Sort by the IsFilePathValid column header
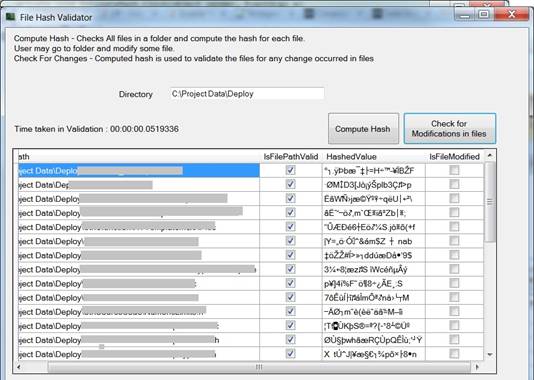Screen dimensions: 534x380 (x=291, y=157)
